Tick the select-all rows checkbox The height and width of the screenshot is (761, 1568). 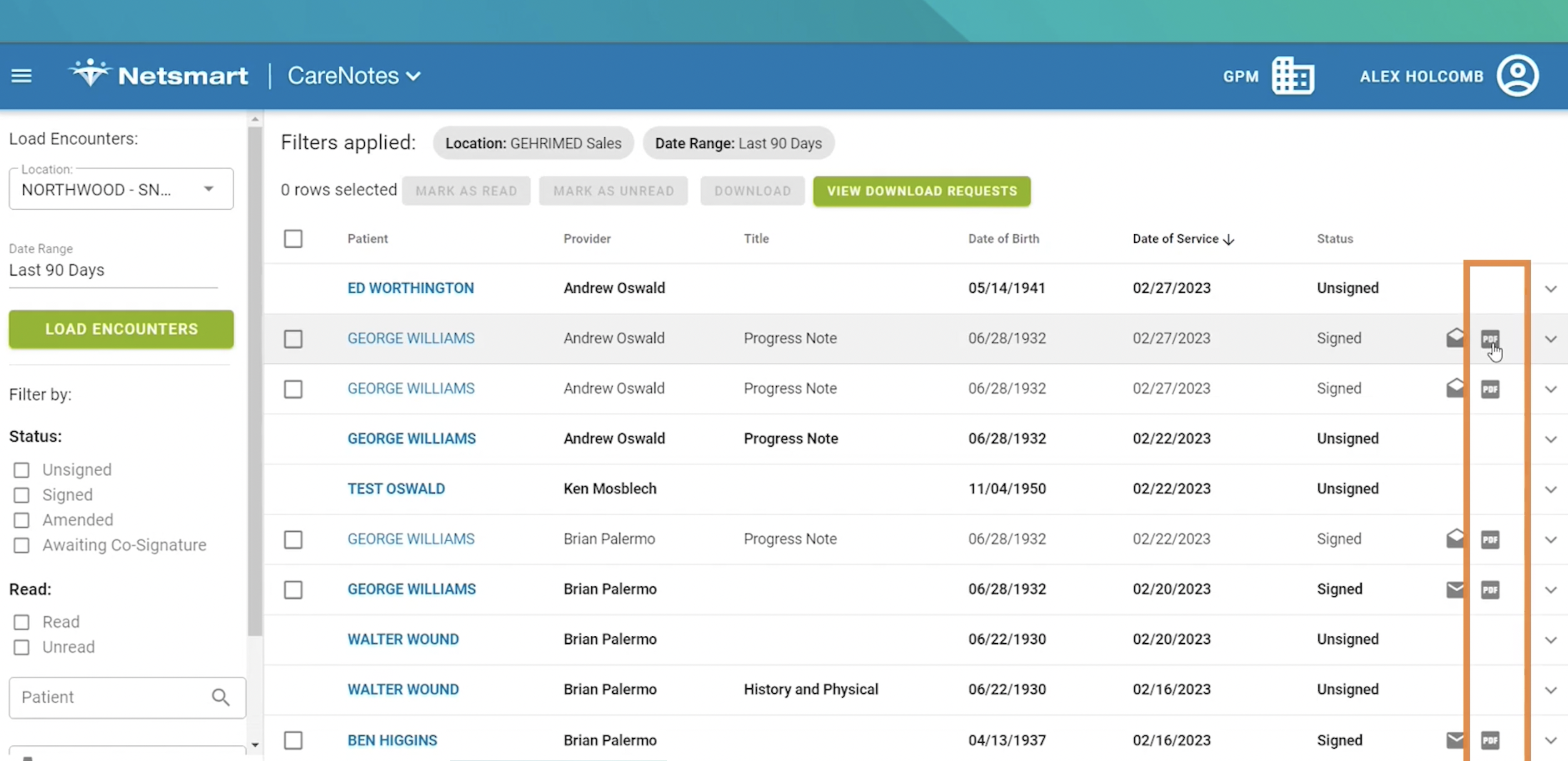tap(294, 239)
